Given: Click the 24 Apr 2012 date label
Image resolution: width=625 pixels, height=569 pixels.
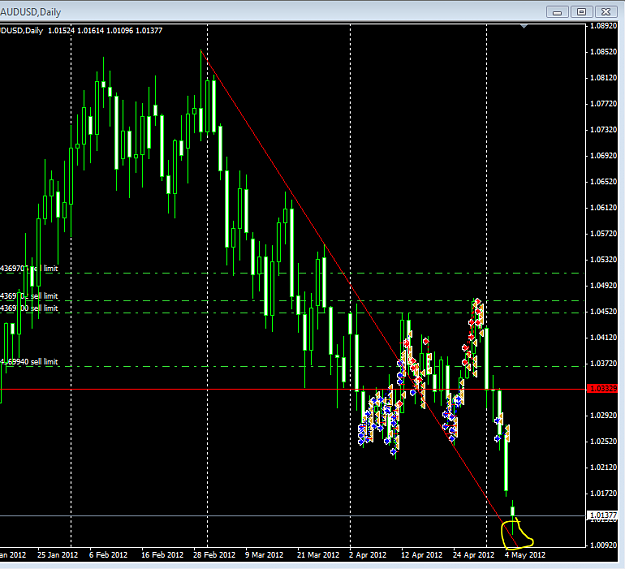Looking at the screenshot, I should click(x=474, y=555).
